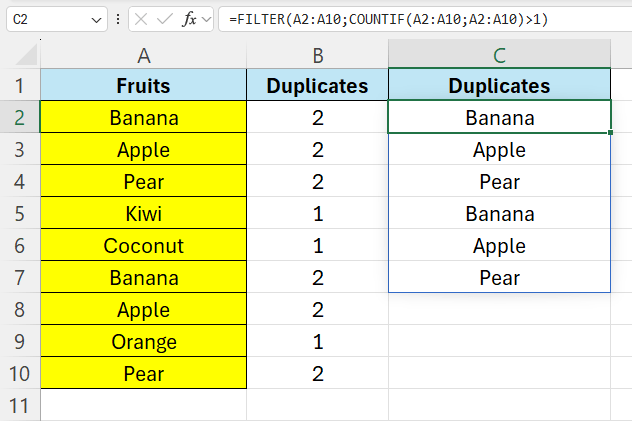Click the name box resize dots handle
The width and height of the screenshot is (632, 421).
coord(120,19)
